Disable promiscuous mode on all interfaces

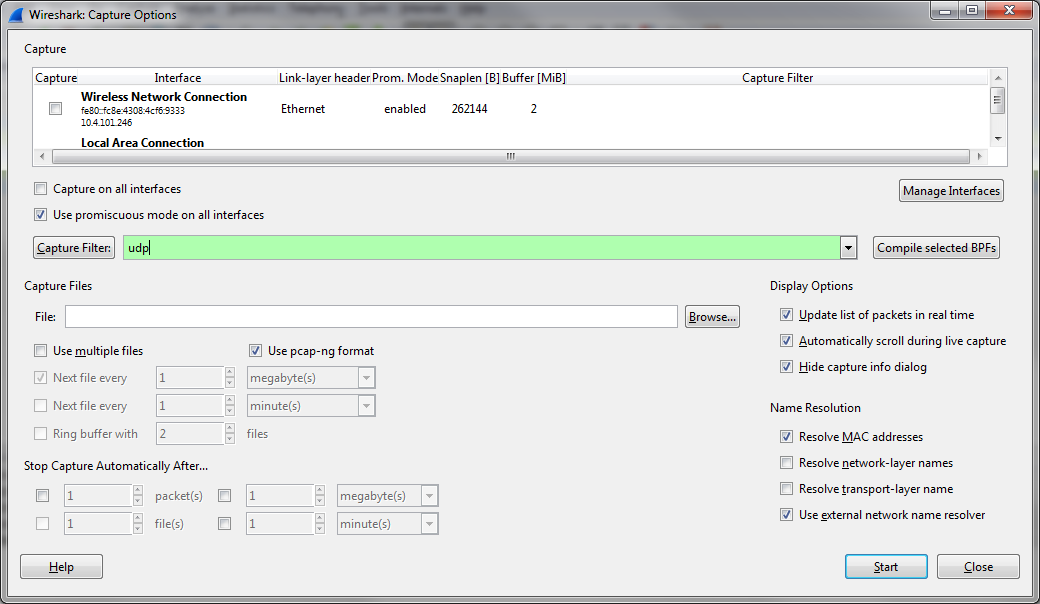click(40, 214)
